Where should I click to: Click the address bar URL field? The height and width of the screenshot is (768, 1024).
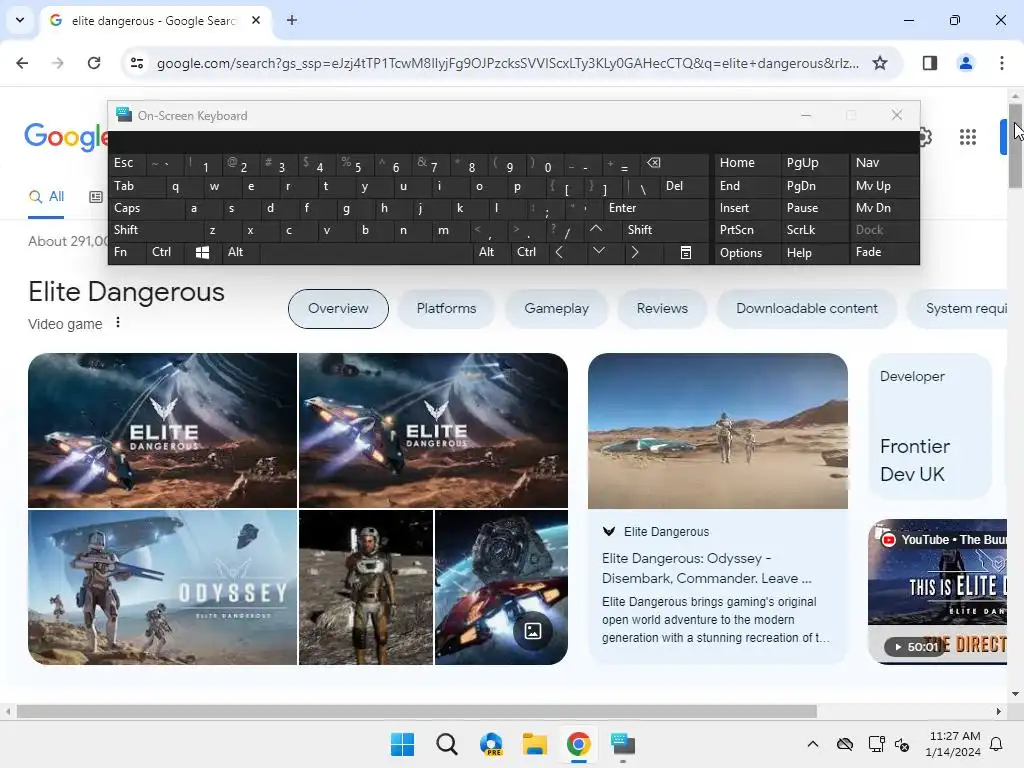coord(507,63)
